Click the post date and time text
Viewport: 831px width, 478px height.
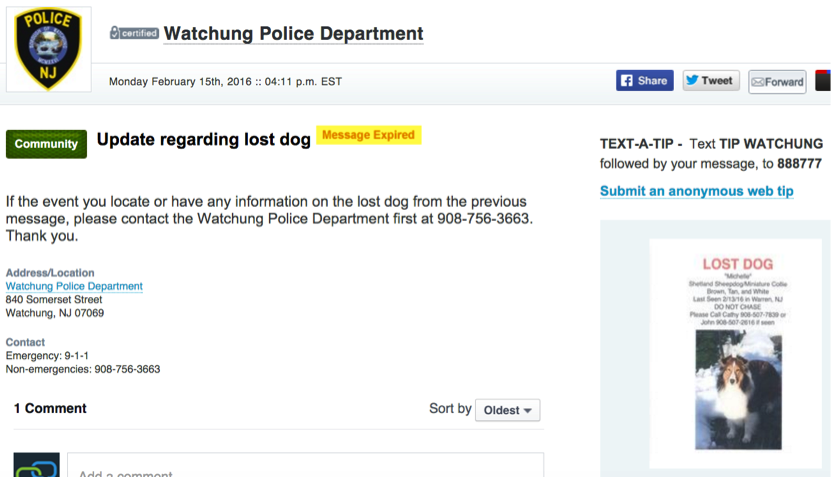point(225,82)
